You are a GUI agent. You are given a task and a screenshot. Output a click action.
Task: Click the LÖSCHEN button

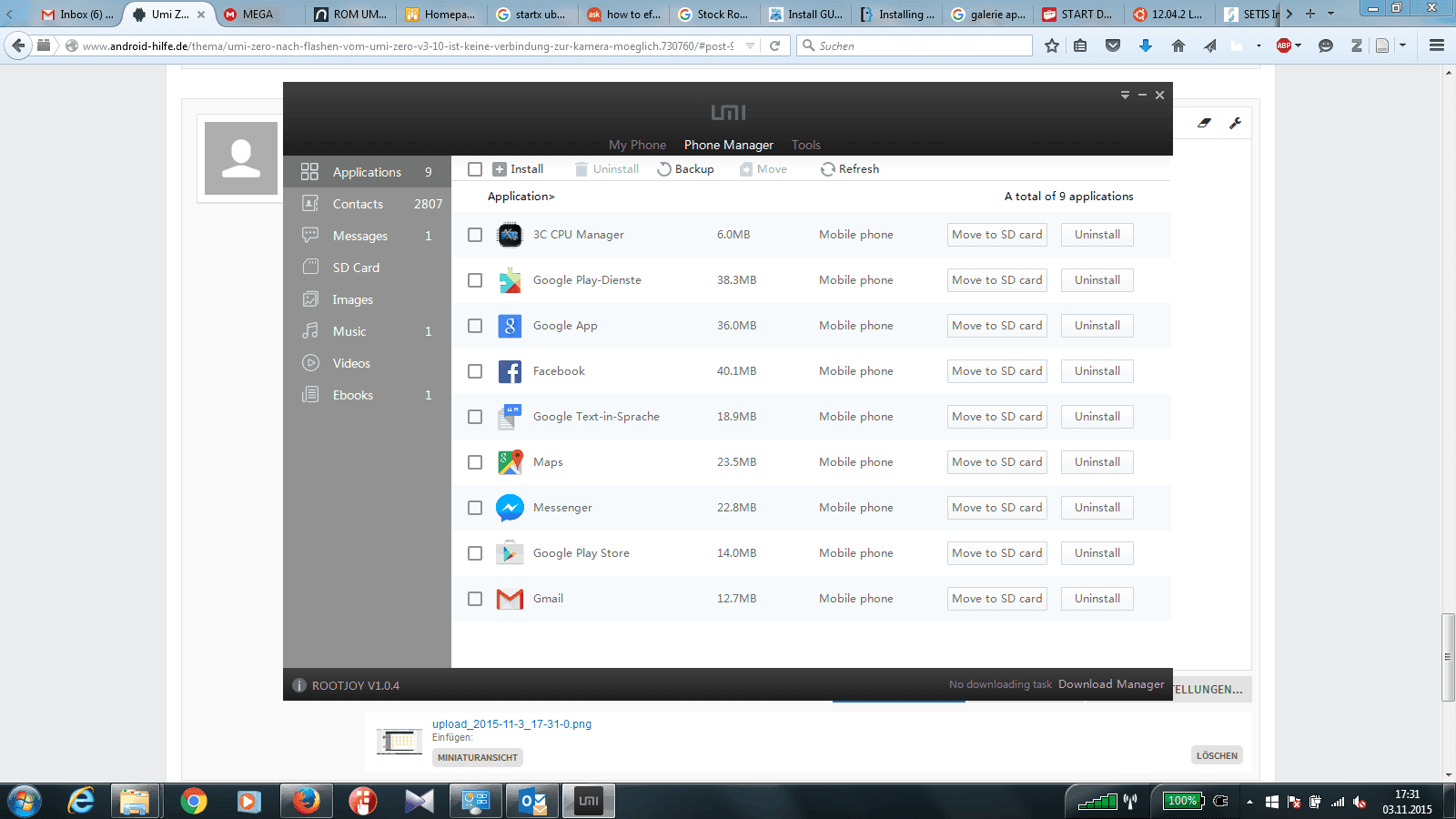(1217, 755)
